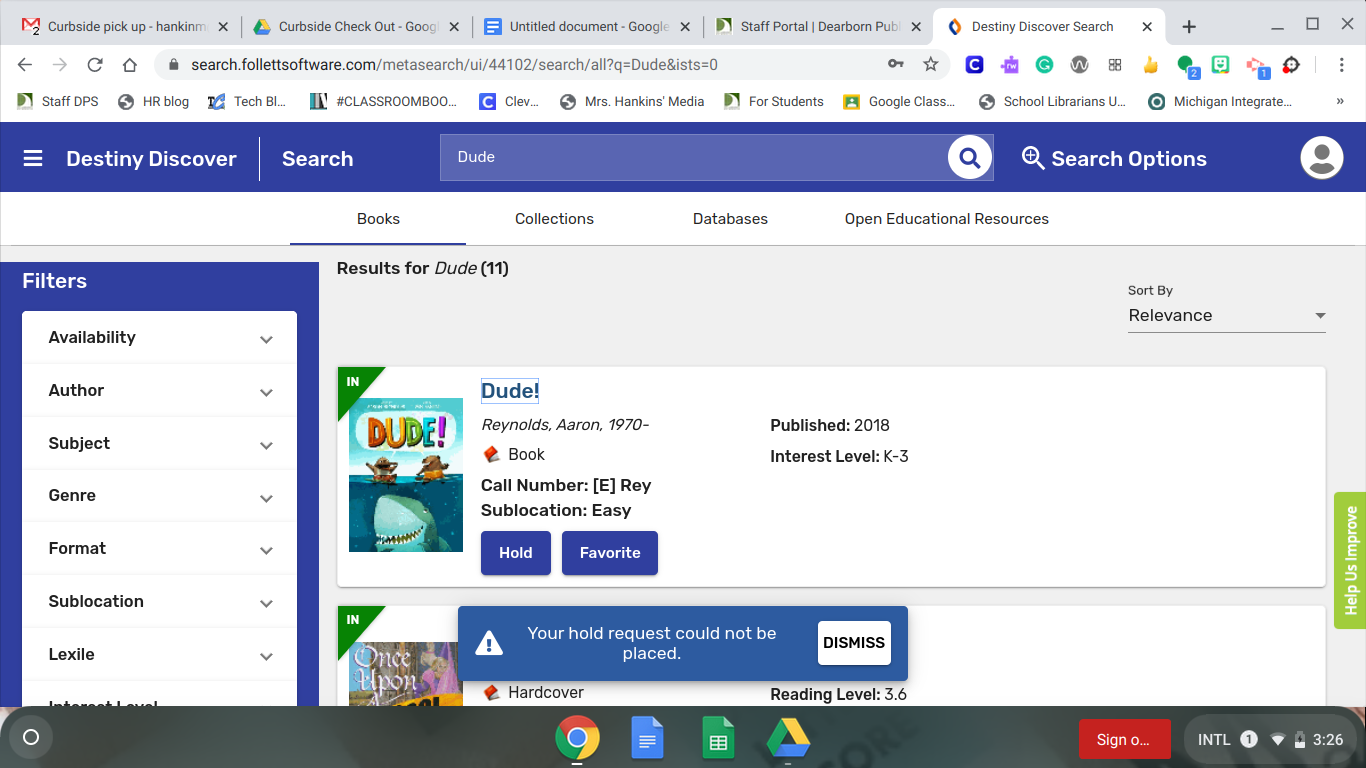Open the hamburger navigation menu
The width and height of the screenshot is (1366, 768).
click(x=33, y=158)
